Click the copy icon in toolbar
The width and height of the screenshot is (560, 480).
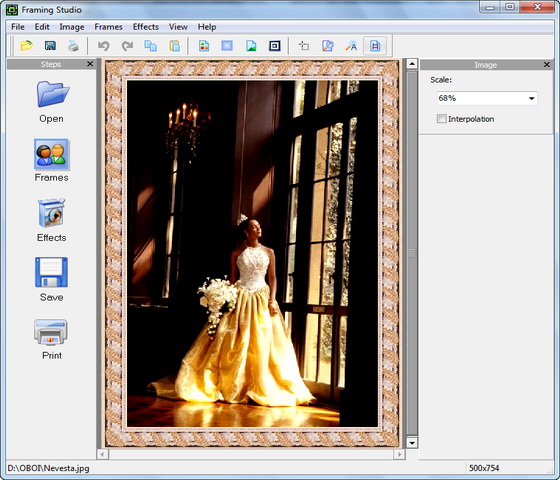coord(150,46)
